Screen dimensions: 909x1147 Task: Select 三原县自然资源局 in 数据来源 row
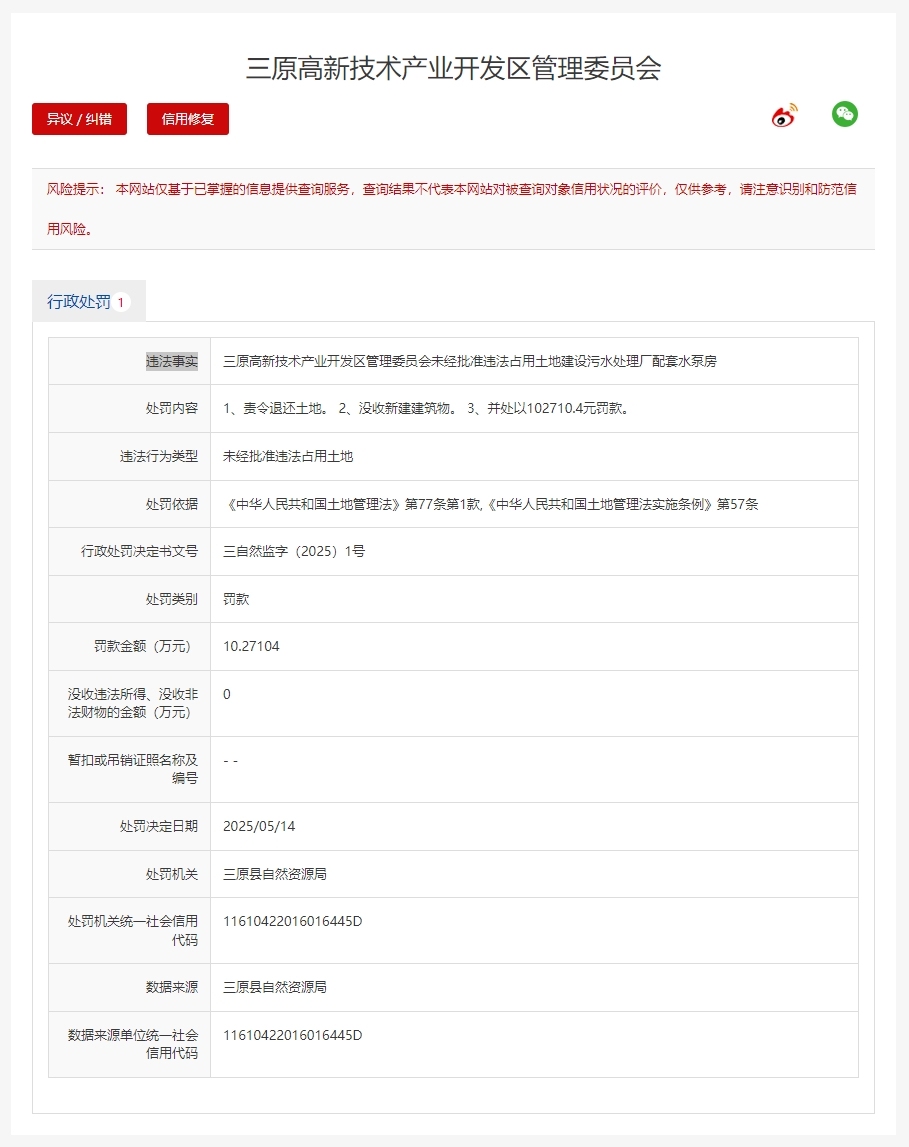(x=275, y=988)
